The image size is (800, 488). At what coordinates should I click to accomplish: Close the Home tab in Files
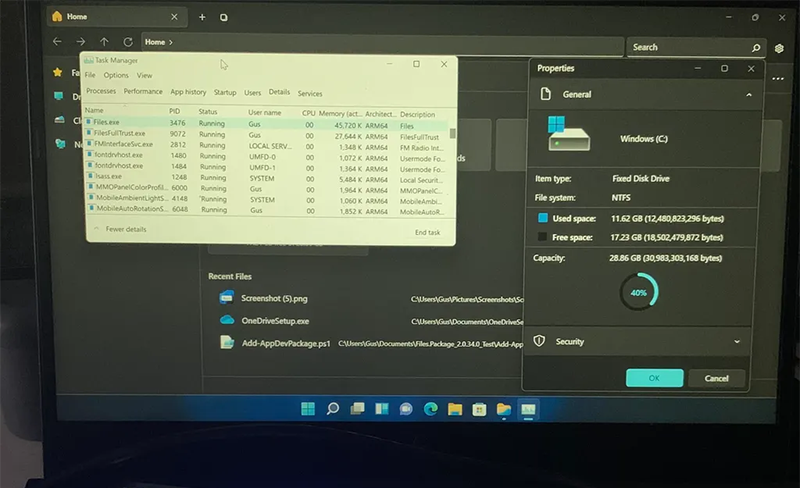(x=174, y=17)
